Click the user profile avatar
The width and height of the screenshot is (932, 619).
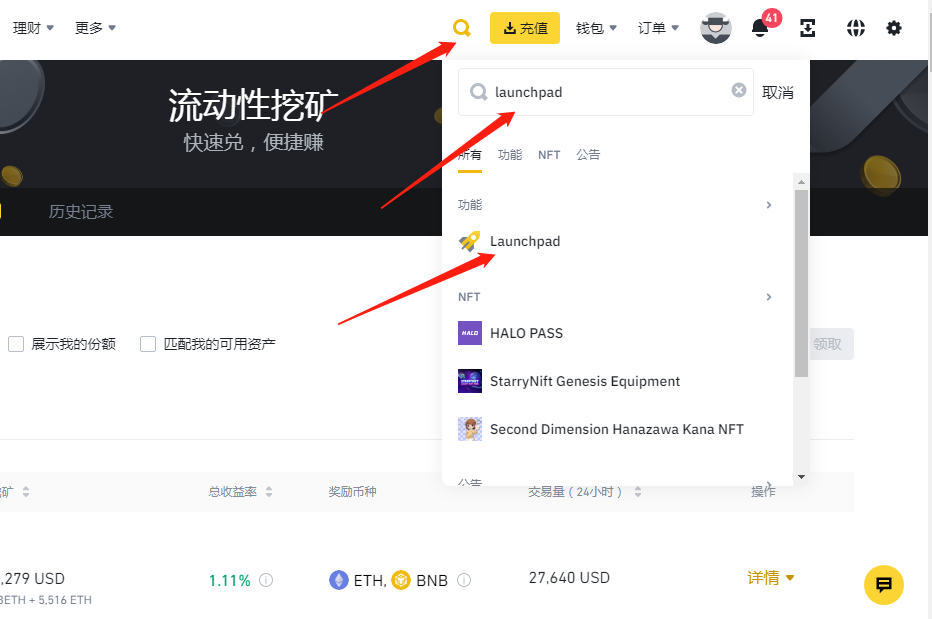tap(716, 28)
